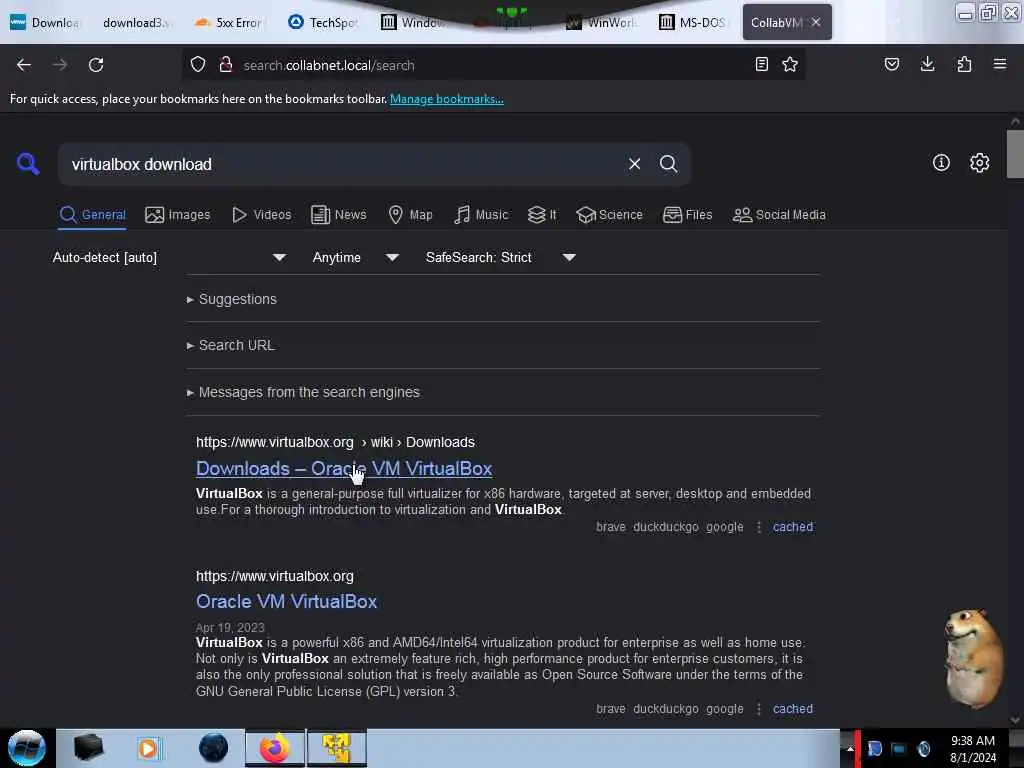Toggle reader view in the address bar
Viewport: 1024px width, 768px height.
pyautogui.click(x=761, y=64)
